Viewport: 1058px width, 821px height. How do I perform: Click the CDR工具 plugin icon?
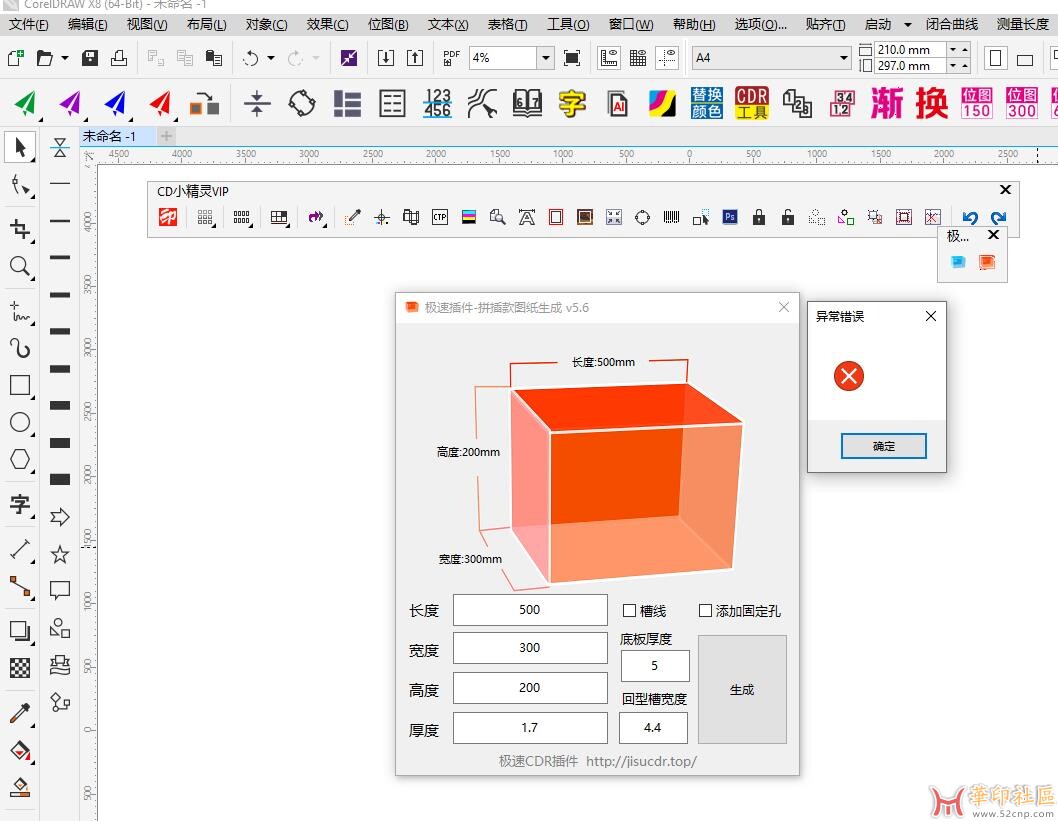click(752, 103)
